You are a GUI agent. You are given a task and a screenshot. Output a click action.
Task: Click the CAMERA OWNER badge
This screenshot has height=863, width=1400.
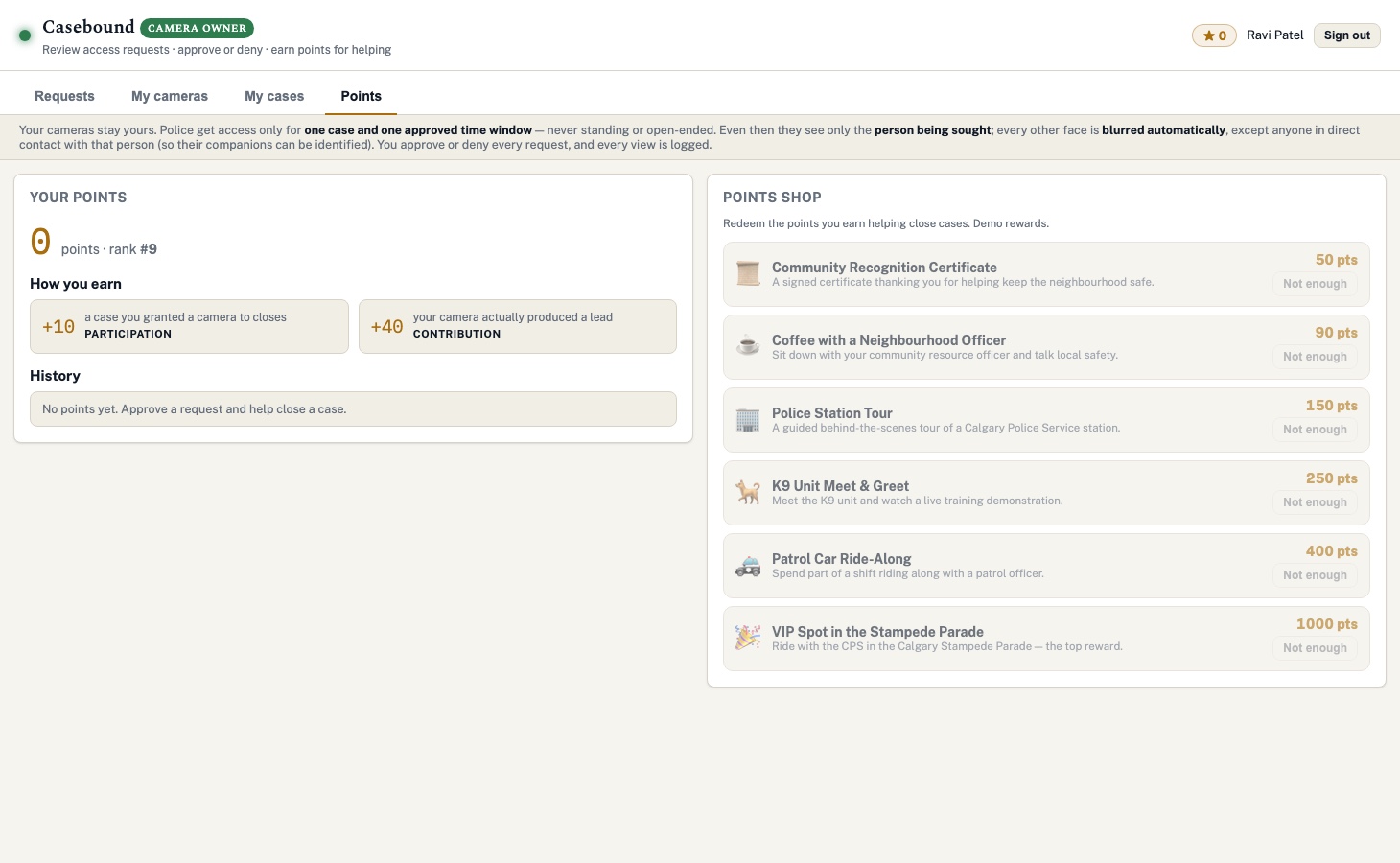(x=197, y=28)
